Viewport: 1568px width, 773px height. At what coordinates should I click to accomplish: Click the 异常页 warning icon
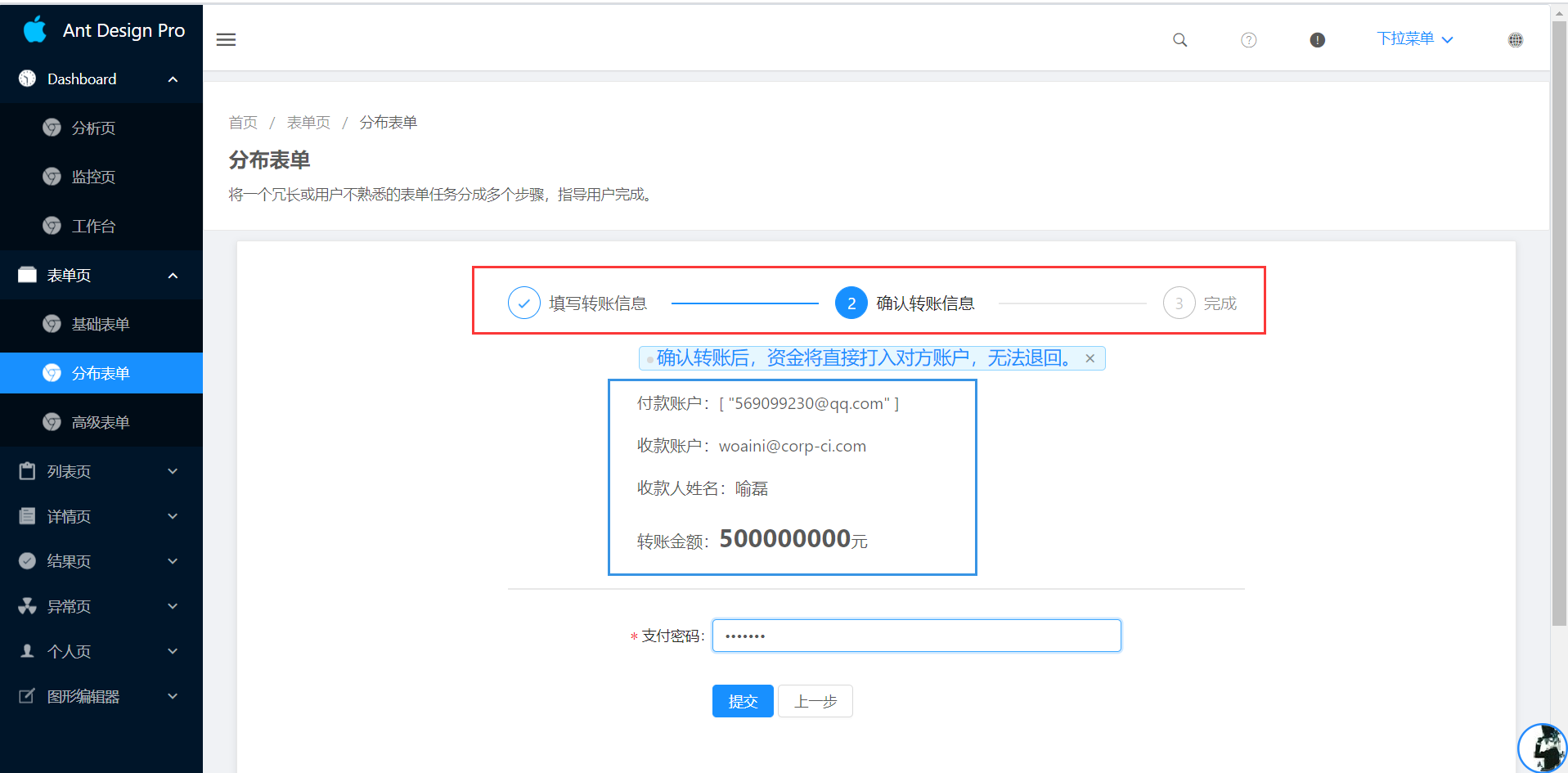coord(27,606)
